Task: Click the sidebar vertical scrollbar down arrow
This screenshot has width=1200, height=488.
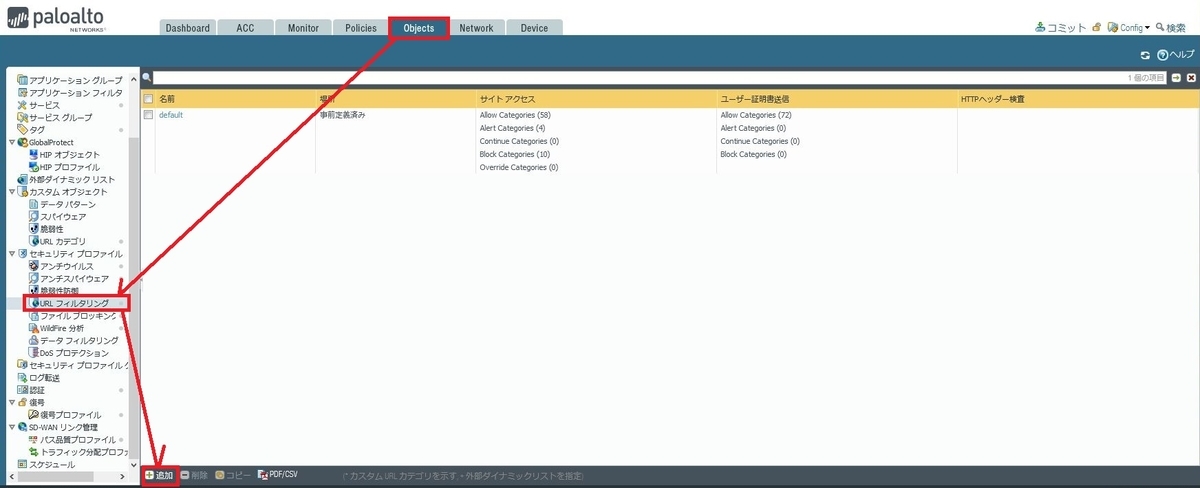Action: (x=135, y=464)
